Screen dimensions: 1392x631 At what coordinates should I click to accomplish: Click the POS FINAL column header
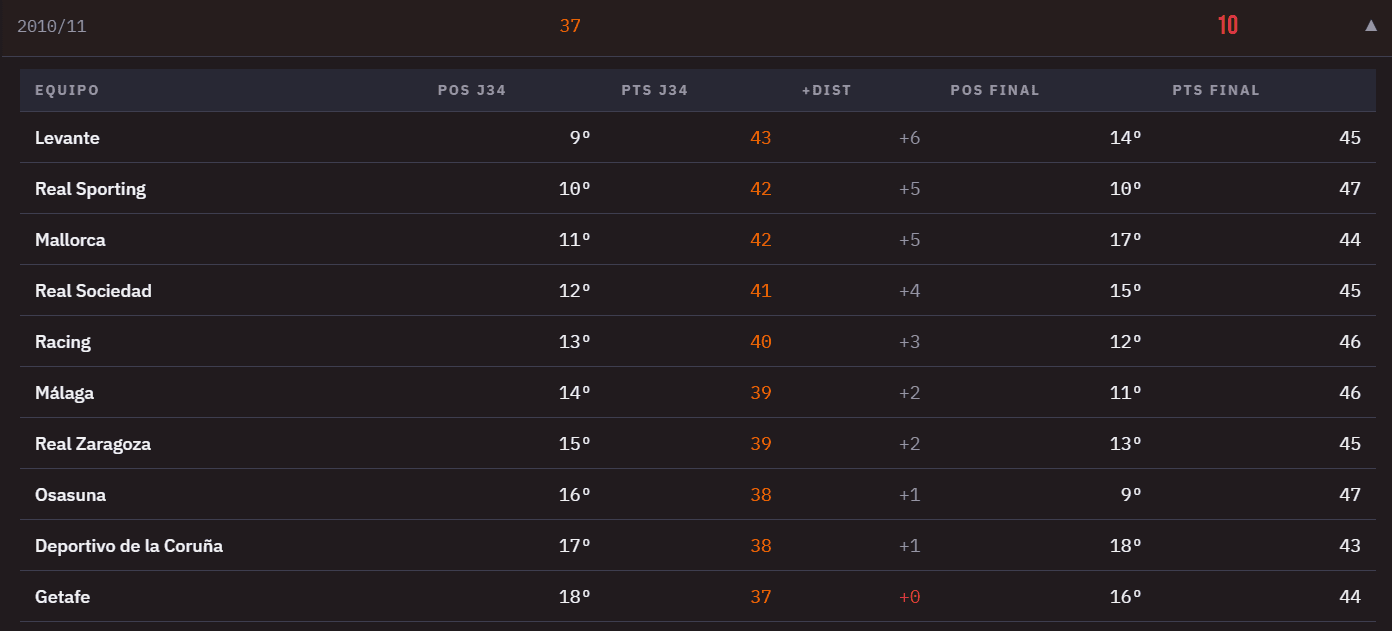pos(995,90)
